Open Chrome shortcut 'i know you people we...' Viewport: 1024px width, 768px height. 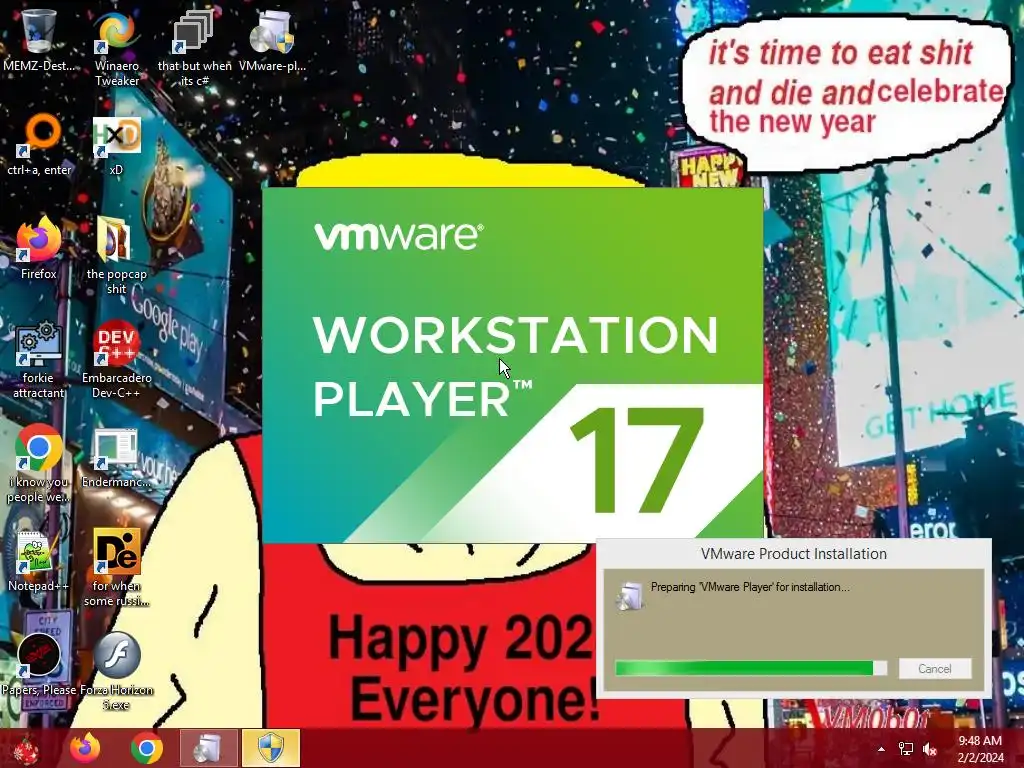point(39,464)
